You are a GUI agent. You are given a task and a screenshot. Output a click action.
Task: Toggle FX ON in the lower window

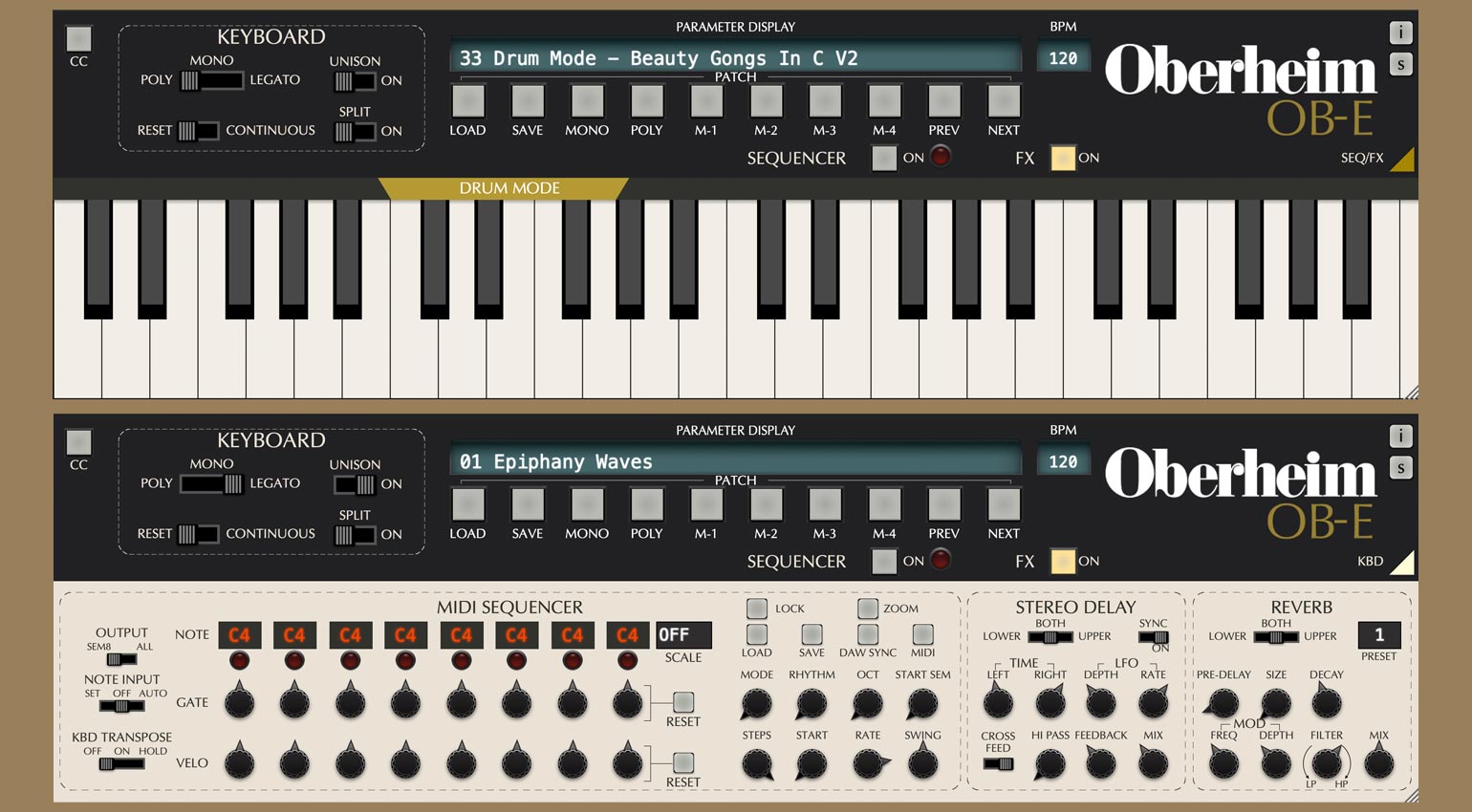[x=1062, y=561]
